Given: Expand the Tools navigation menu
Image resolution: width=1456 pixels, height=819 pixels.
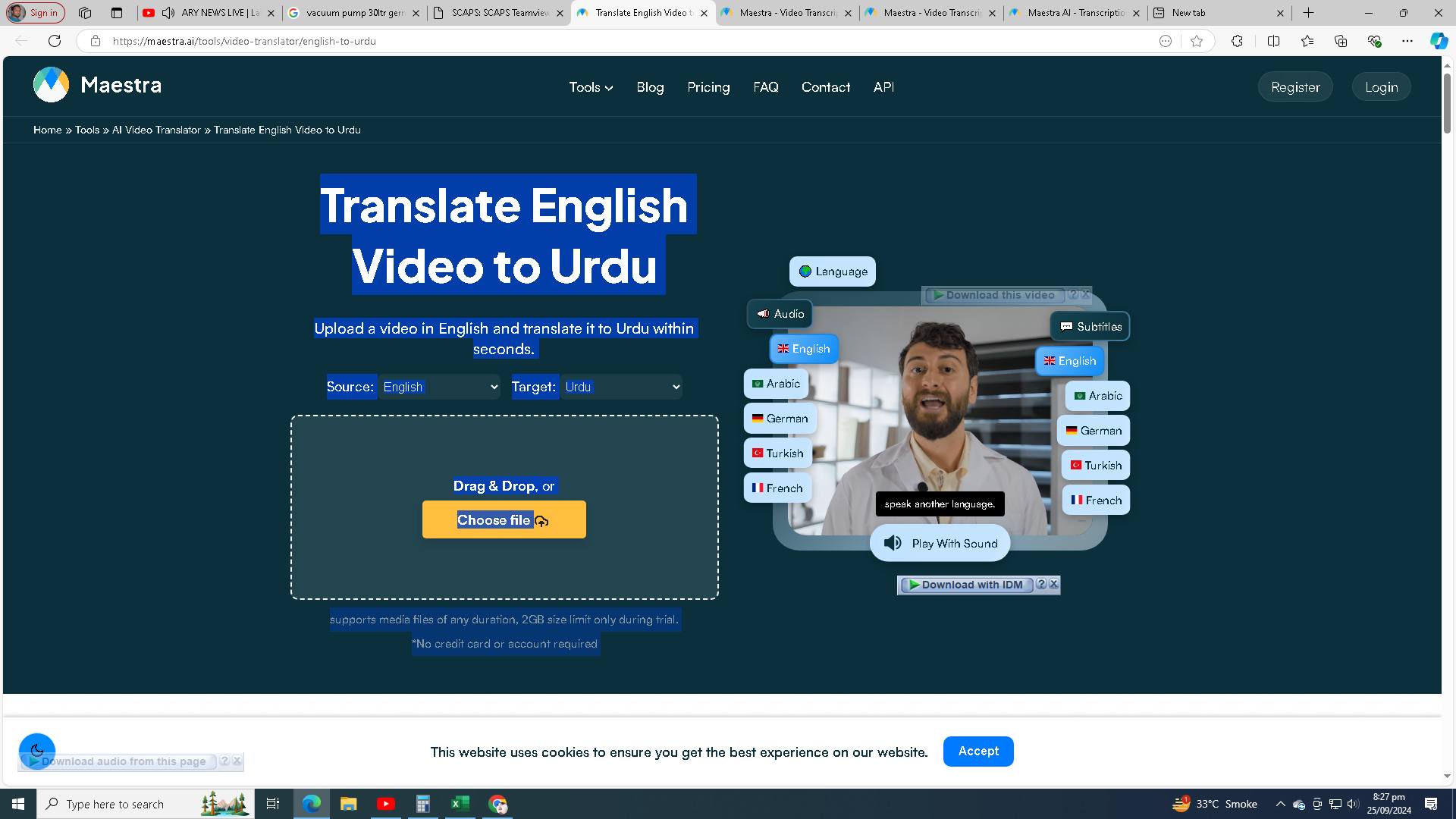Looking at the screenshot, I should click(591, 87).
